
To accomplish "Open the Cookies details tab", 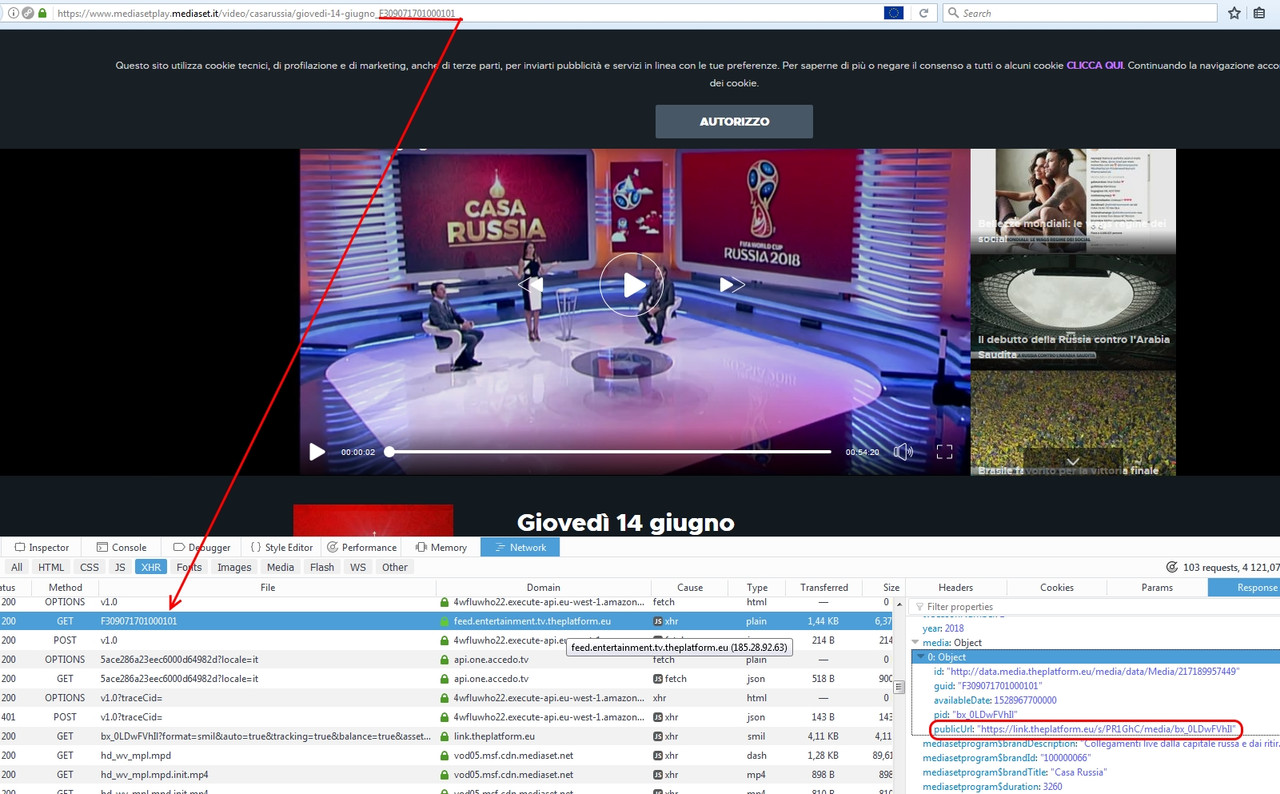I will click(x=1057, y=587).
